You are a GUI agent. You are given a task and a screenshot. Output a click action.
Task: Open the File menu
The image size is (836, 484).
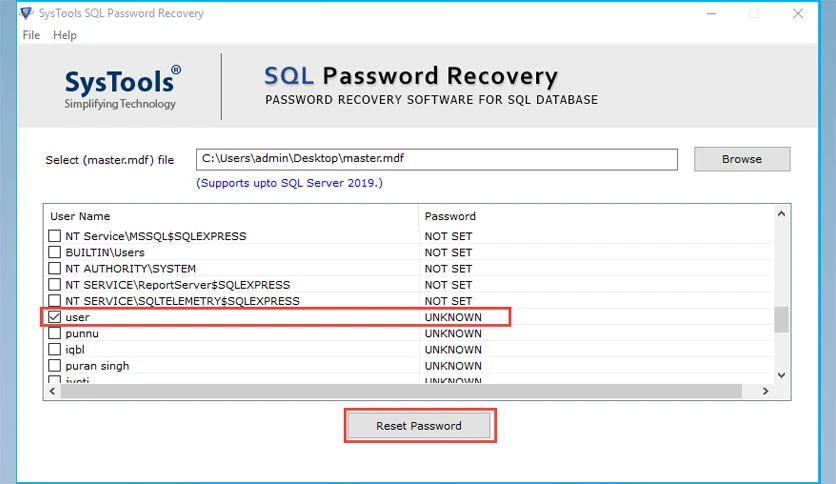point(31,35)
